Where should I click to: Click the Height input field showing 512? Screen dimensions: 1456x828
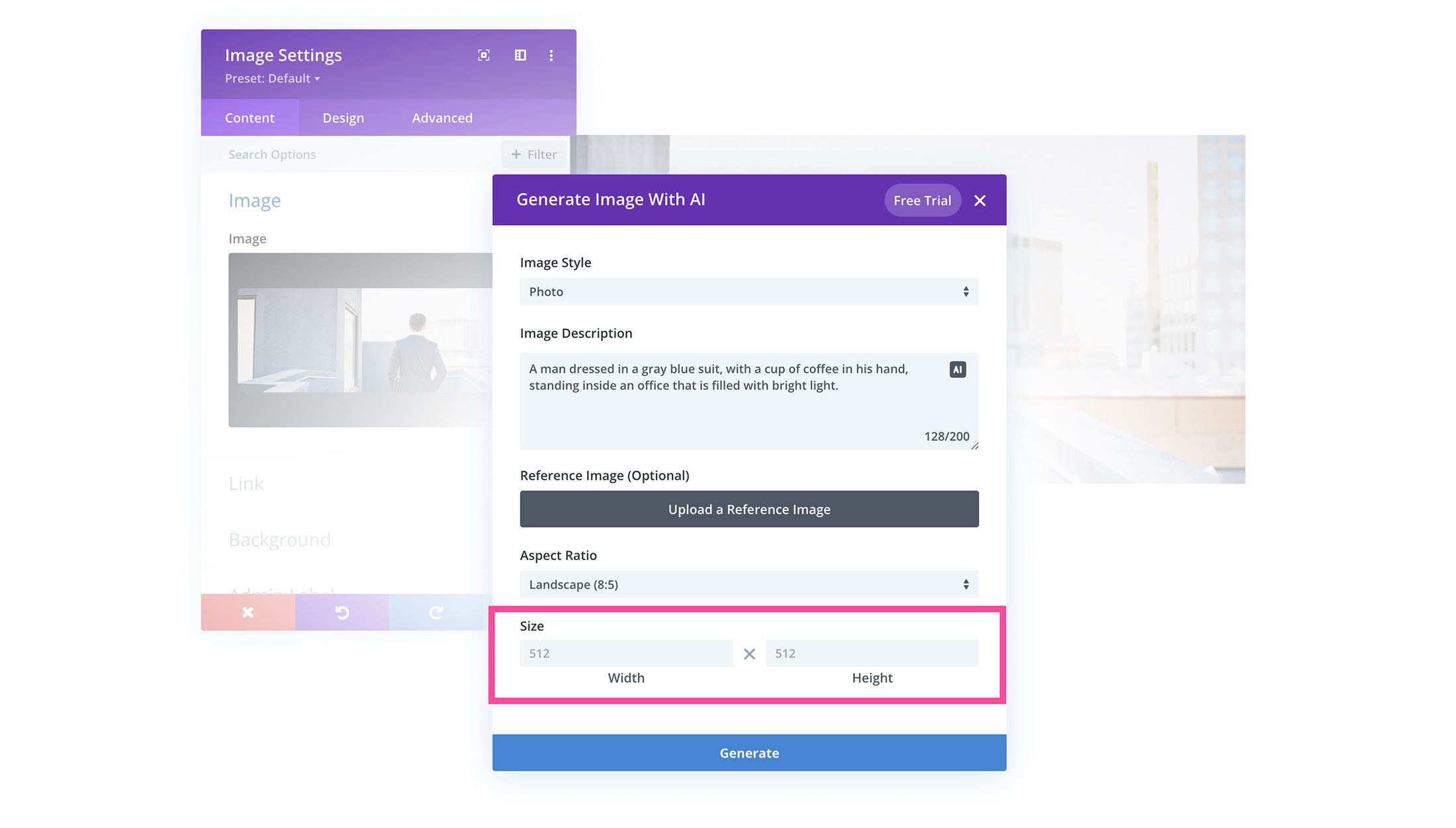871,653
